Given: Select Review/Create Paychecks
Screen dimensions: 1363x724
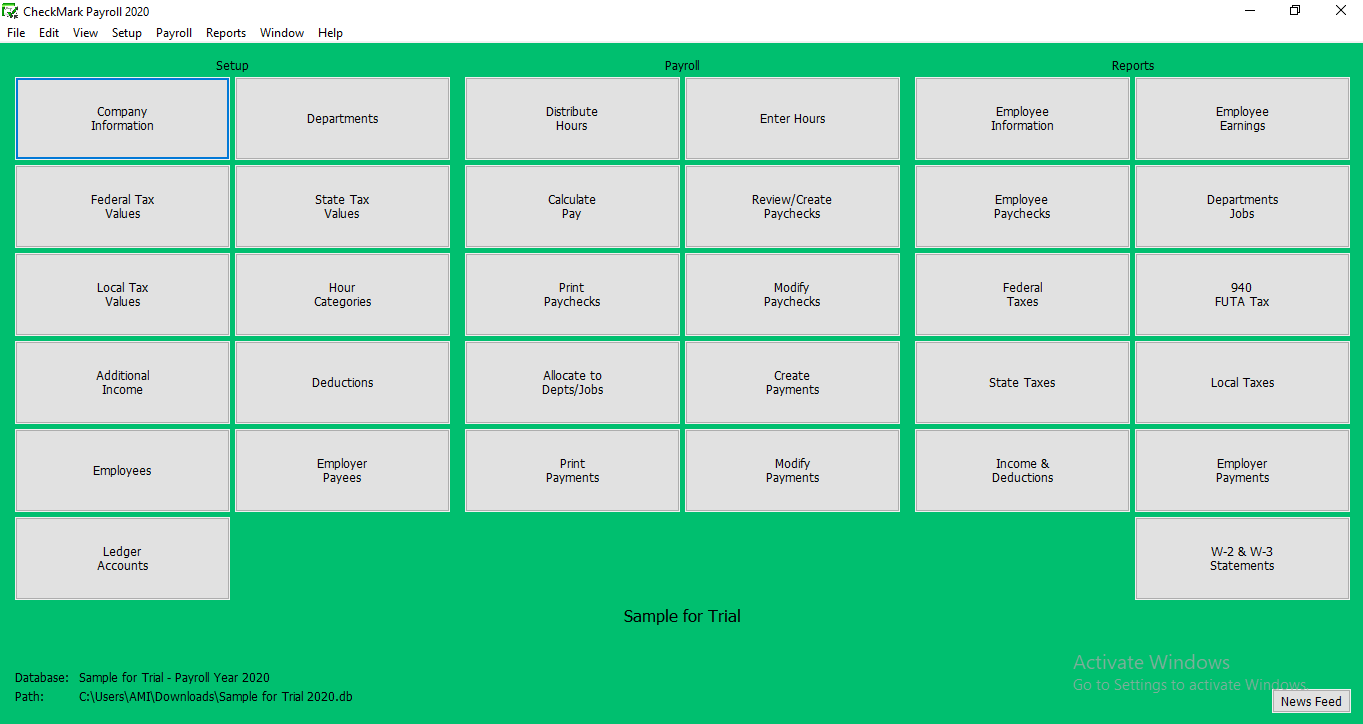Looking at the screenshot, I should coord(792,207).
